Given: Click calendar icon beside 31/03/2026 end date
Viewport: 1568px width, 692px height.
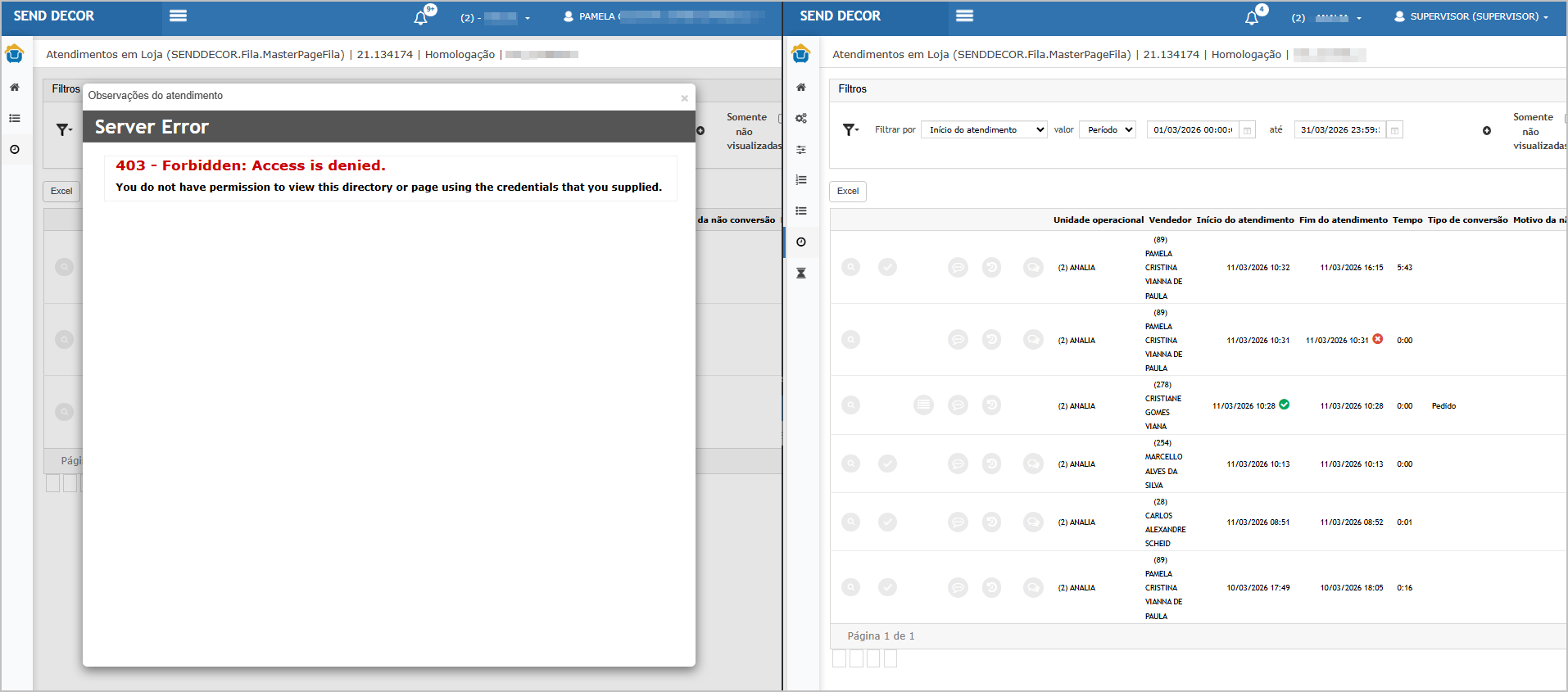Looking at the screenshot, I should (1394, 130).
